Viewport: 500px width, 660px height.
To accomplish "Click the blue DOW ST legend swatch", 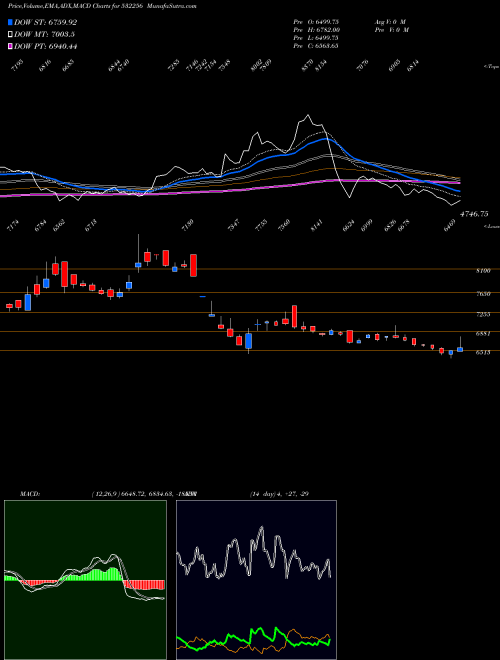I will coord(10,22).
